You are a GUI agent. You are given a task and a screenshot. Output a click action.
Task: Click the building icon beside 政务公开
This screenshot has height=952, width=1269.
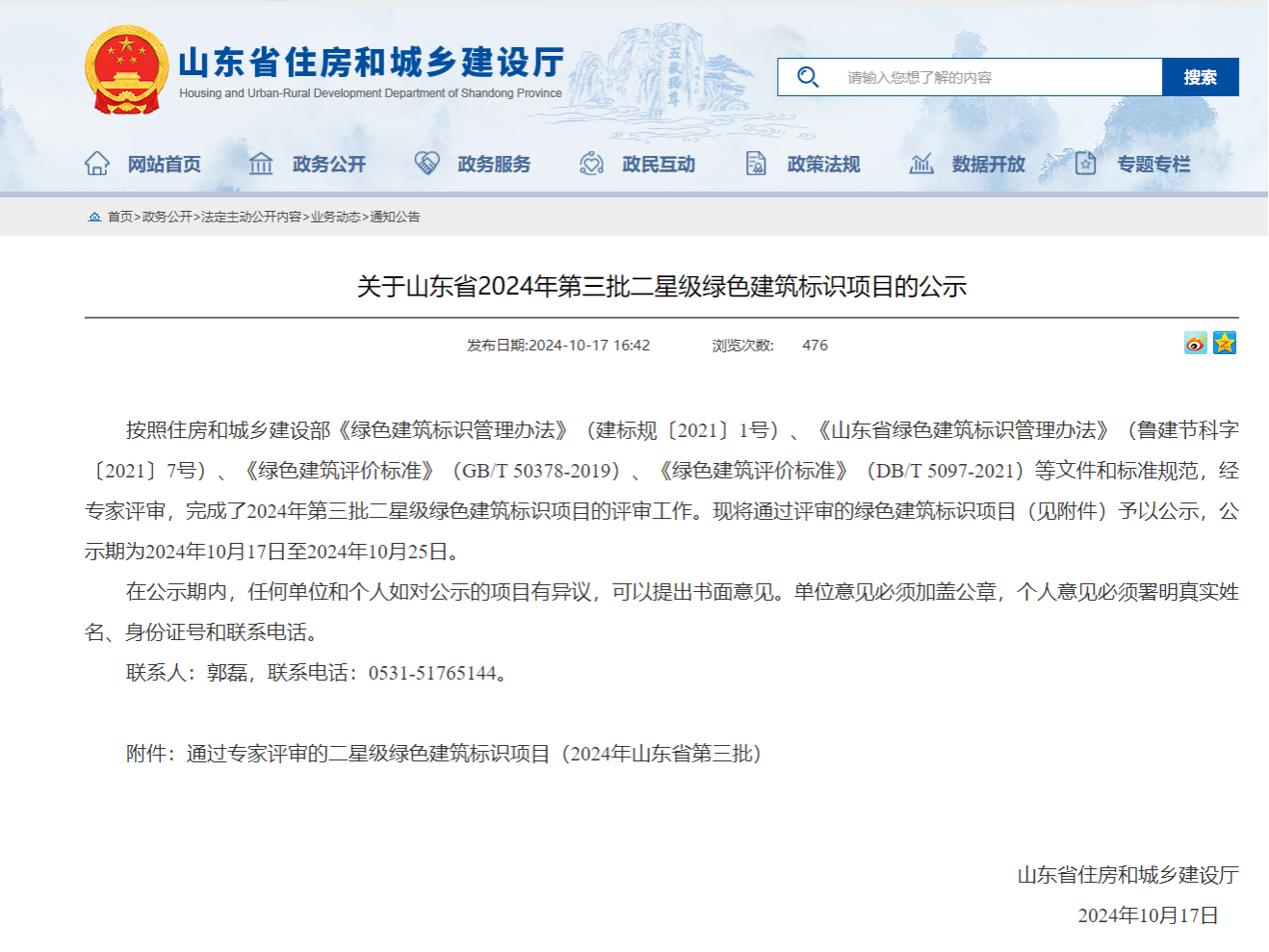261,164
